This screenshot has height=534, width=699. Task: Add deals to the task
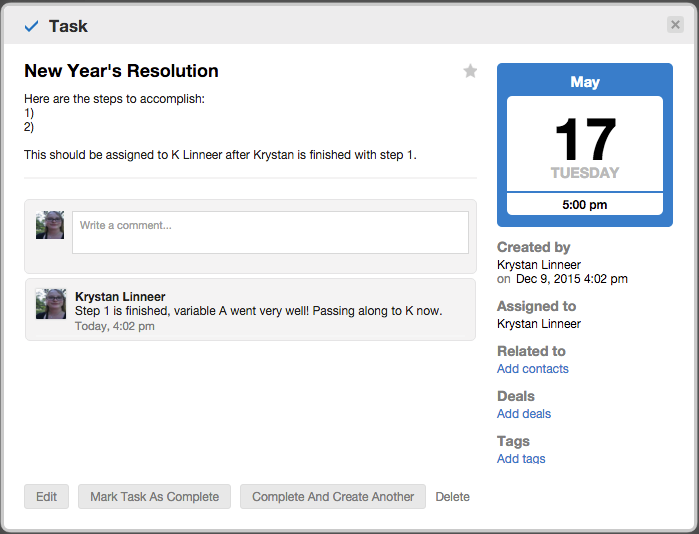524,414
